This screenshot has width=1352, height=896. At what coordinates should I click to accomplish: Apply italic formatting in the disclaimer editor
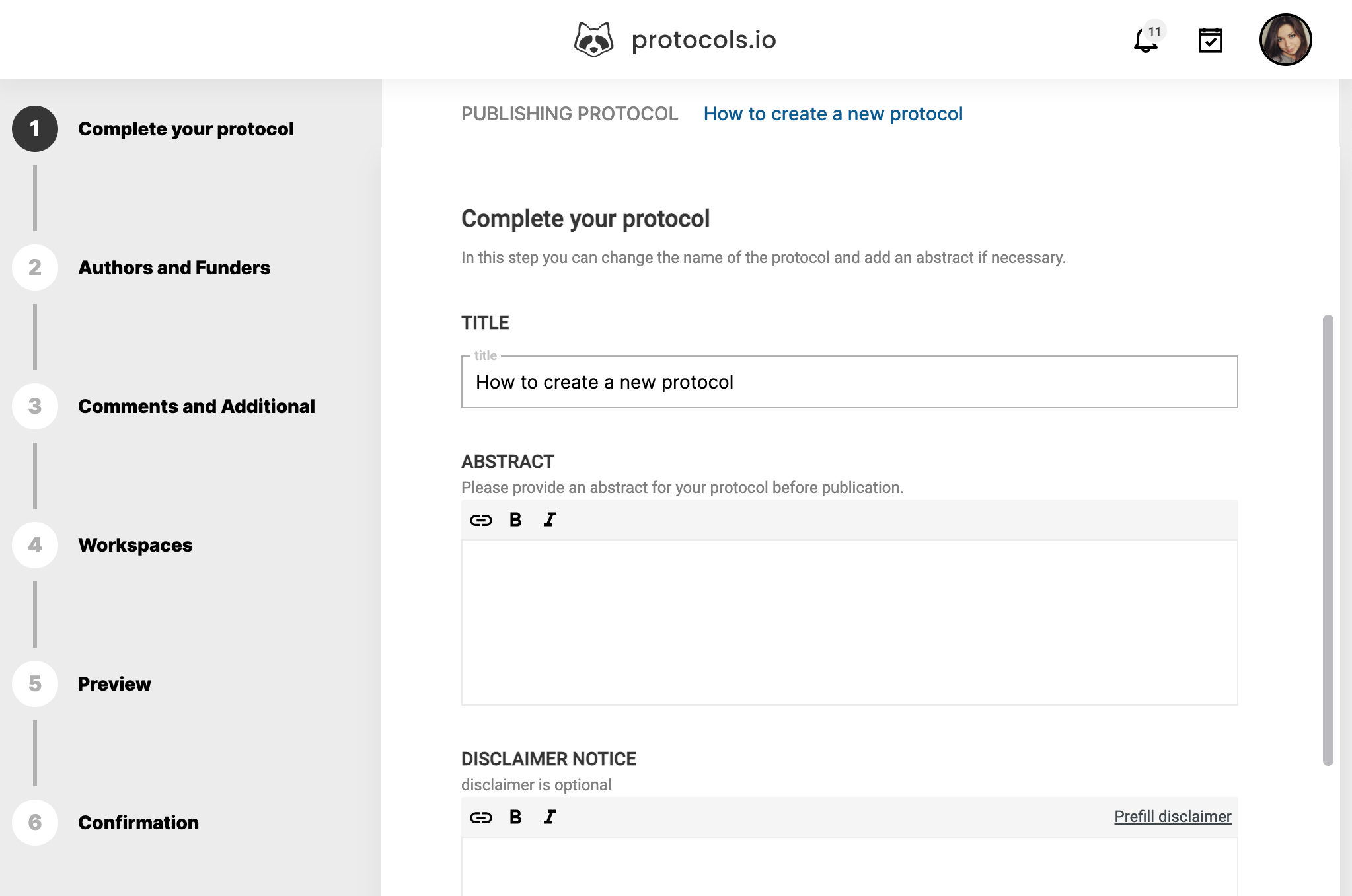pos(548,817)
